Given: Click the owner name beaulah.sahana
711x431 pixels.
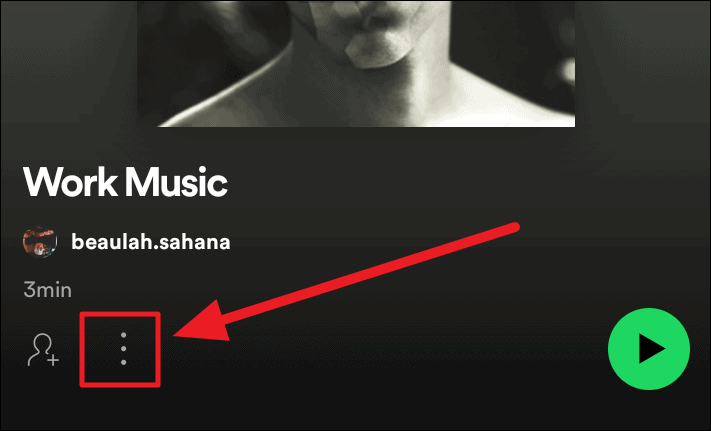Looking at the screenshot, I should tap(151, 242).
